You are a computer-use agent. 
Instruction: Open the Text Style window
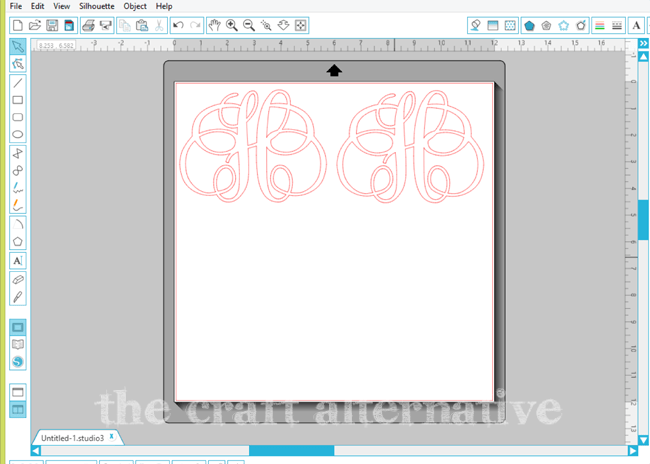click(x=636, y=26)
